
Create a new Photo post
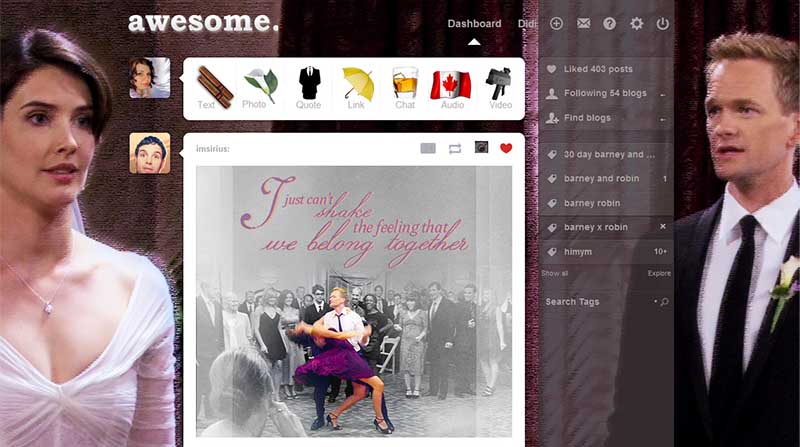(259, 88)
